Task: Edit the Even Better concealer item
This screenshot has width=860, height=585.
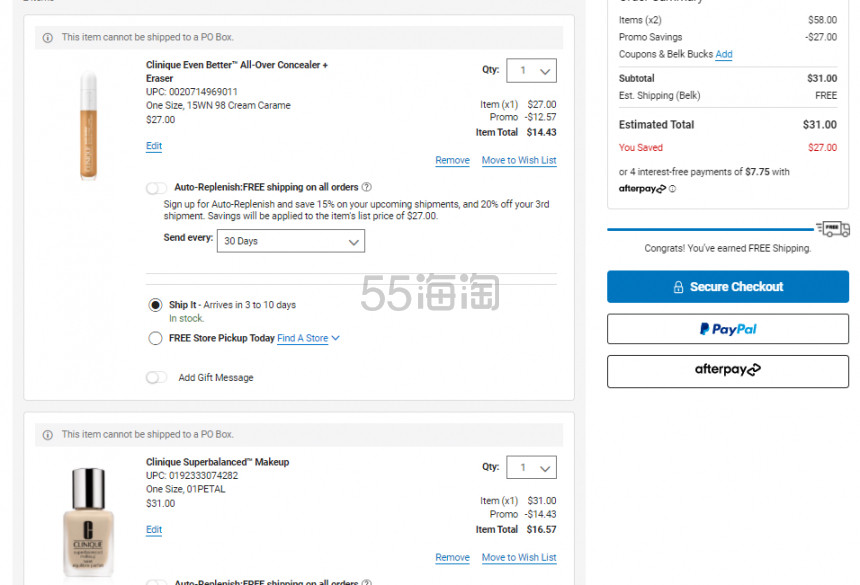Action: pyautogui.click(x=154, y=146)
